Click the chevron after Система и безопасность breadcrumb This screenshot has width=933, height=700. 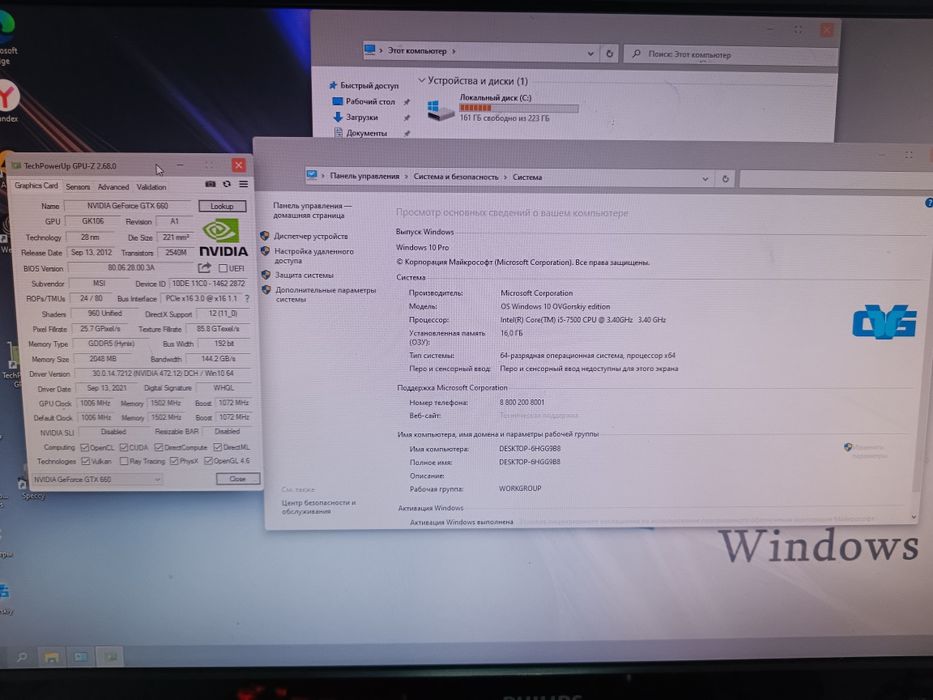(506, 177)
